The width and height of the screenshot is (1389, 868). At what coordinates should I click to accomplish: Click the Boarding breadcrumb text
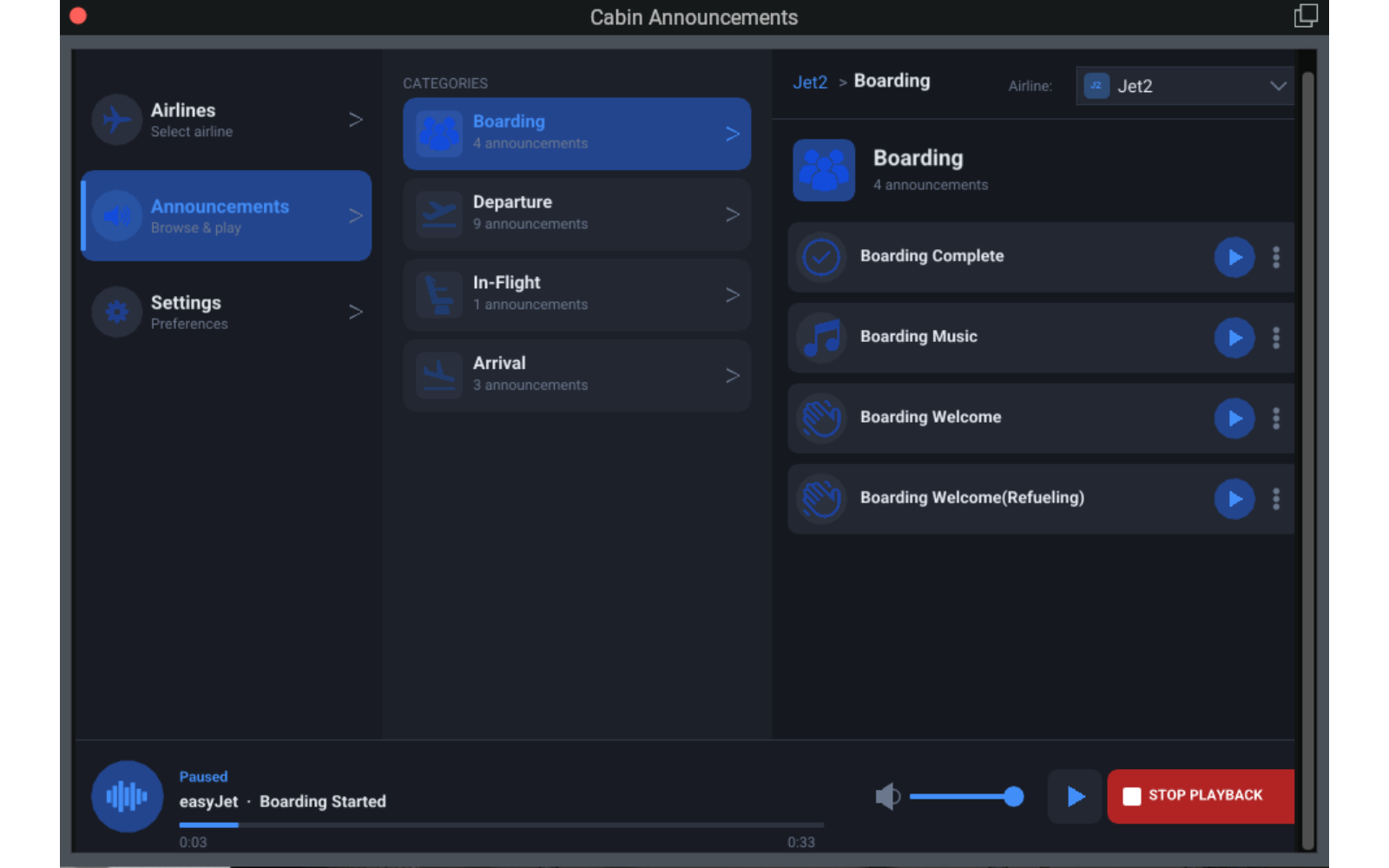892,81
